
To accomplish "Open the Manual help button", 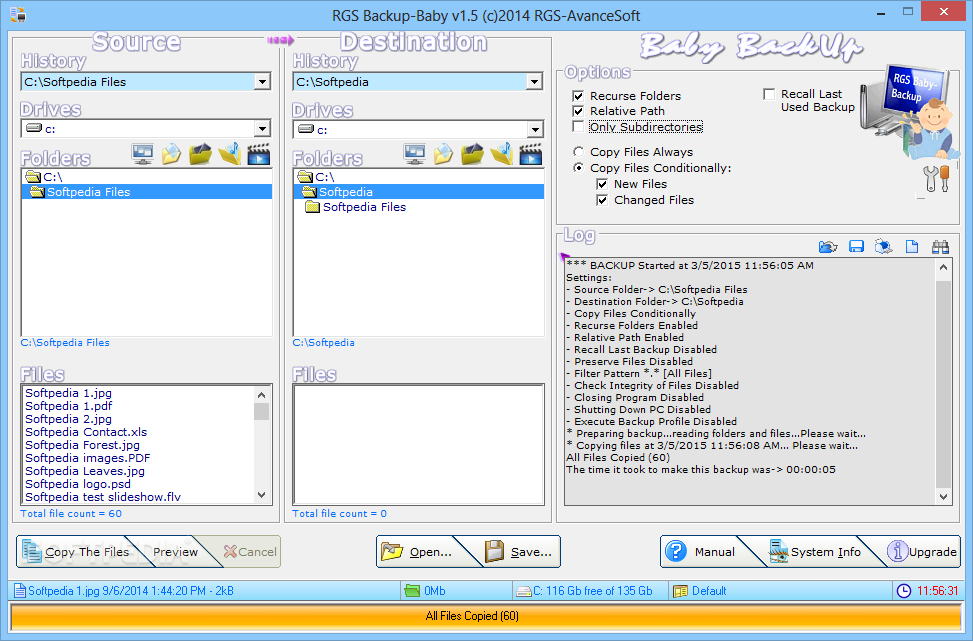I will coord(704,552).
